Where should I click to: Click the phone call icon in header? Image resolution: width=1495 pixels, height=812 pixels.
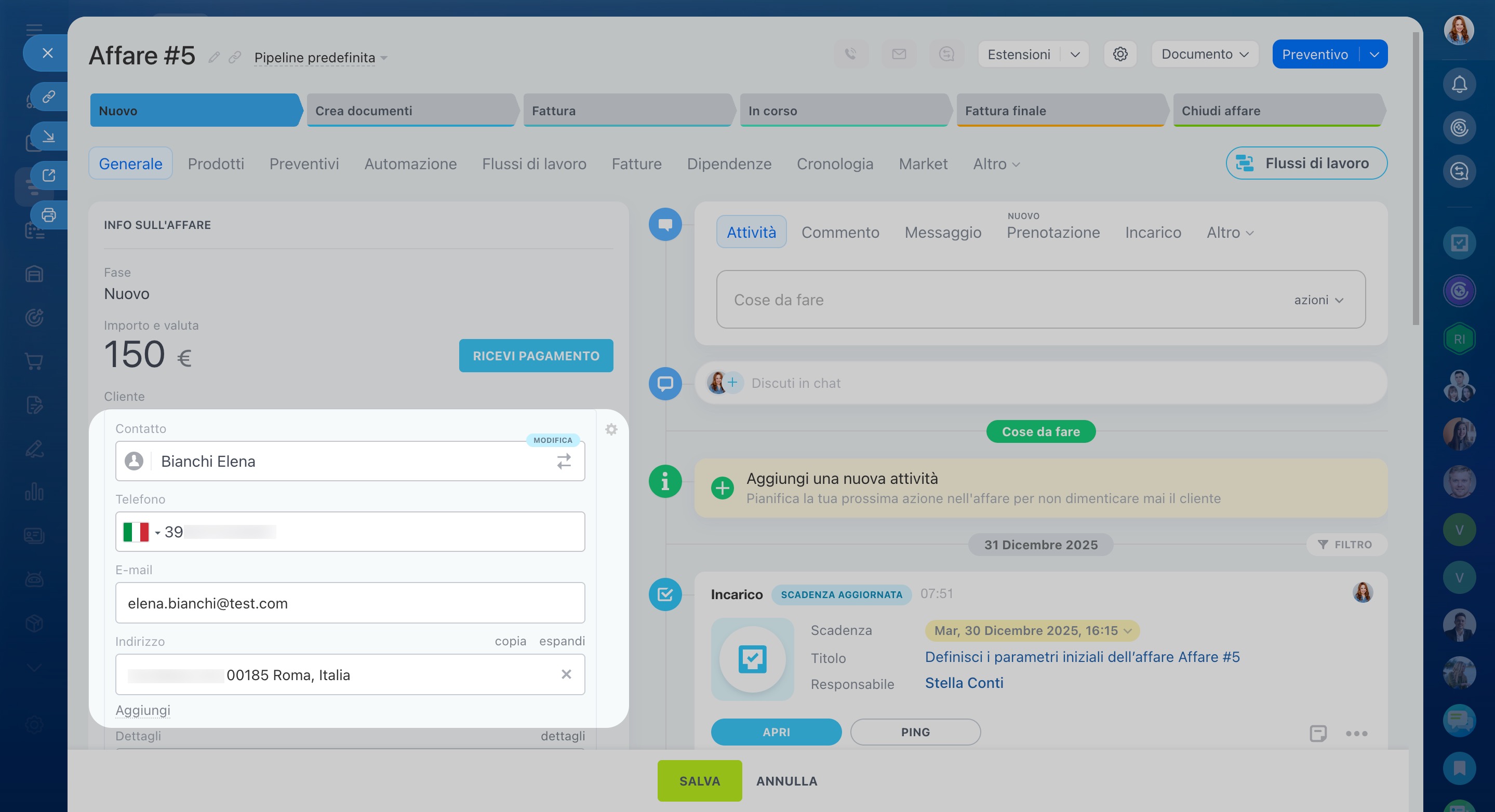click(x=851, y=54)
